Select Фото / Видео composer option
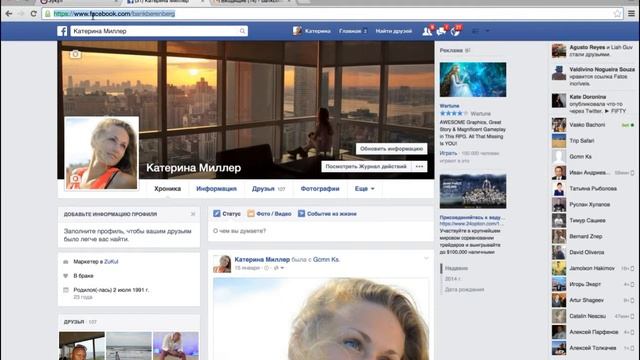The height and width of the screenshot is (360, 640). [269, 213]
